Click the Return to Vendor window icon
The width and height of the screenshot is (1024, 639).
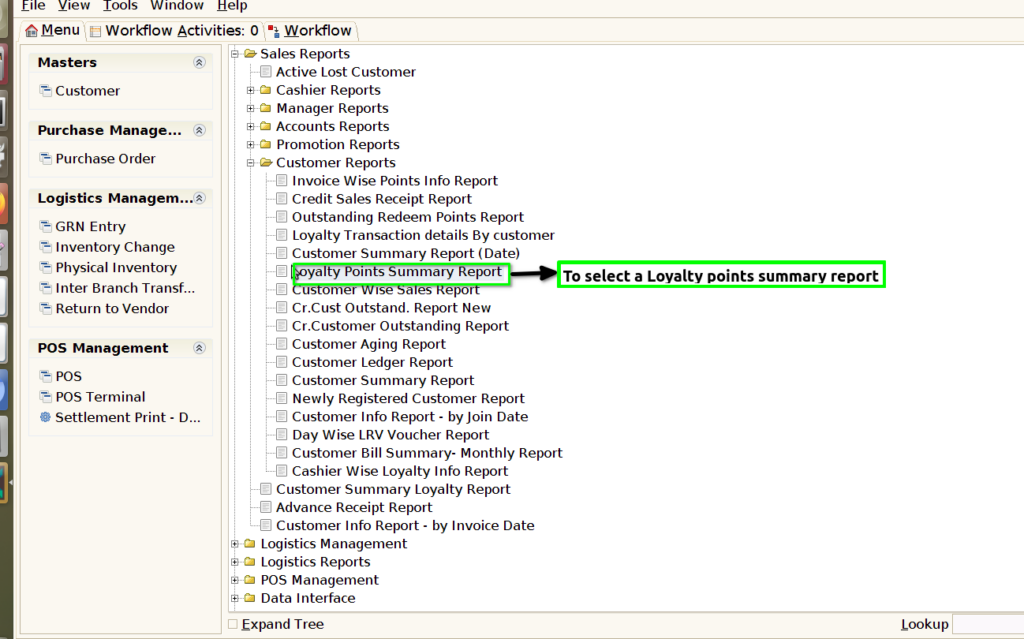(45, 308)
